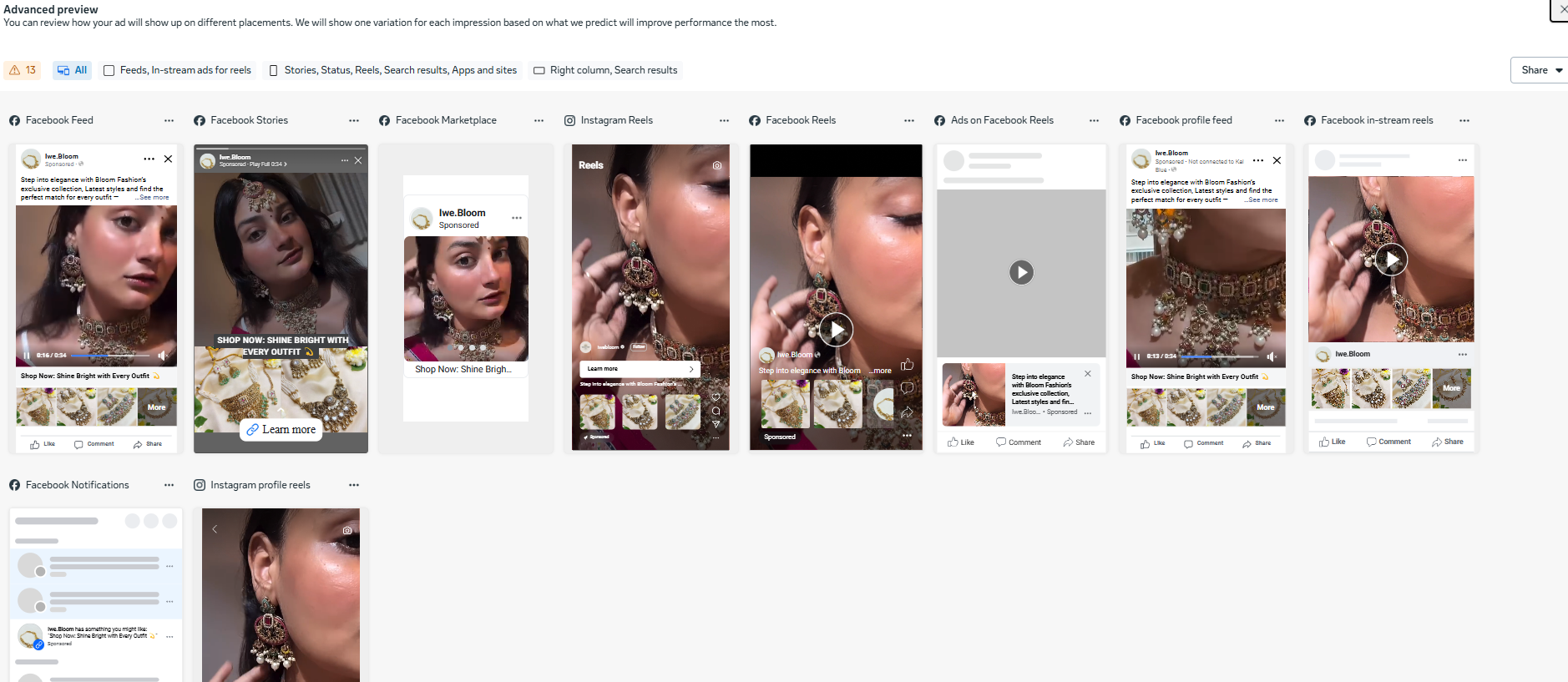Click the Like icon on Facebook Reels preview

pos(907,365)
